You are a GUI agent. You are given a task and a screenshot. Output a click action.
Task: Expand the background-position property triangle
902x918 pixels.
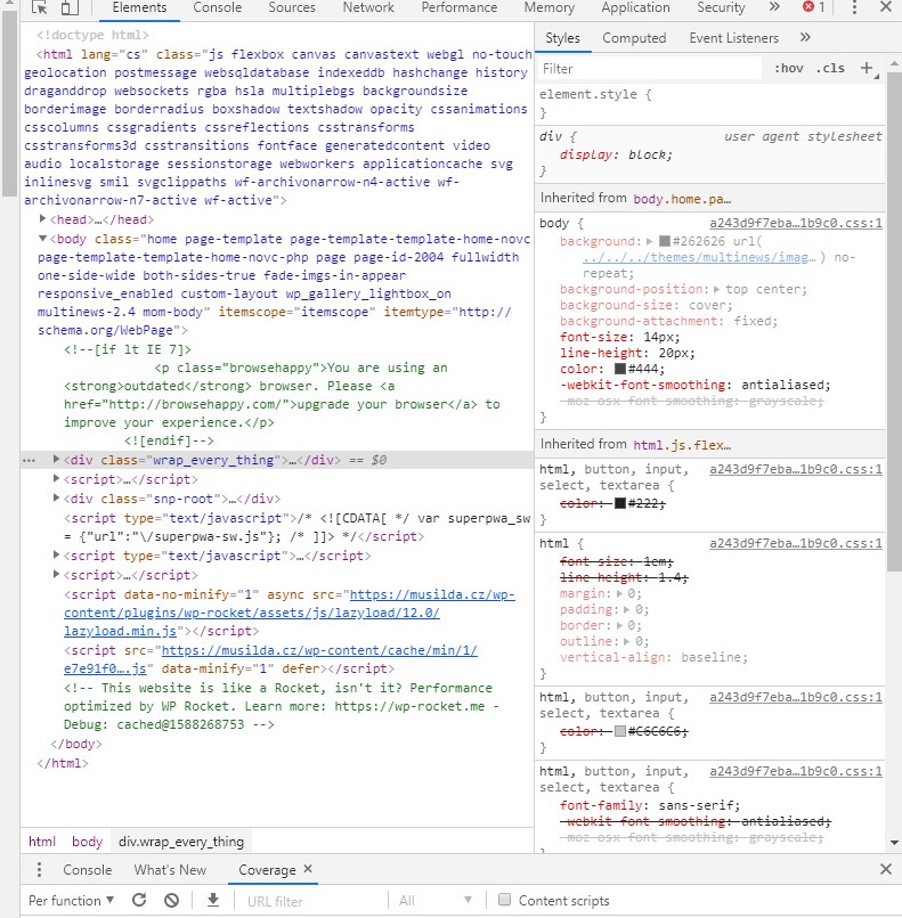pyautogui.click(x=716, y=289)
